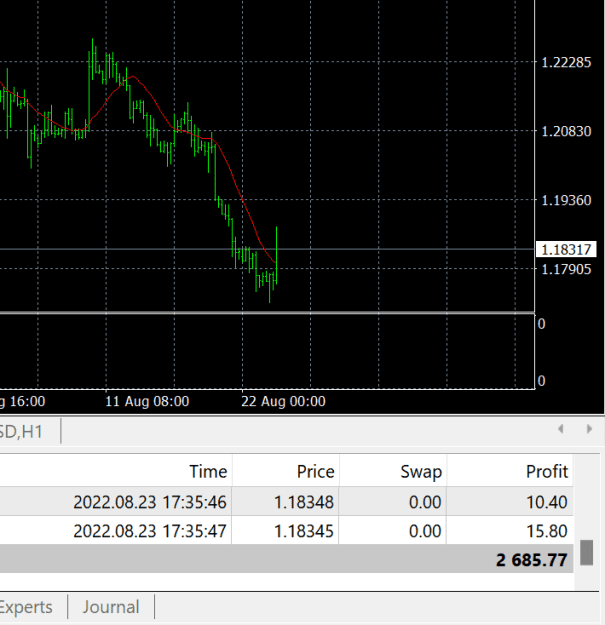Viewport: 605px width, 625px height.
Task: Select the USD,H1 chart tab
Action: point(22,432)
